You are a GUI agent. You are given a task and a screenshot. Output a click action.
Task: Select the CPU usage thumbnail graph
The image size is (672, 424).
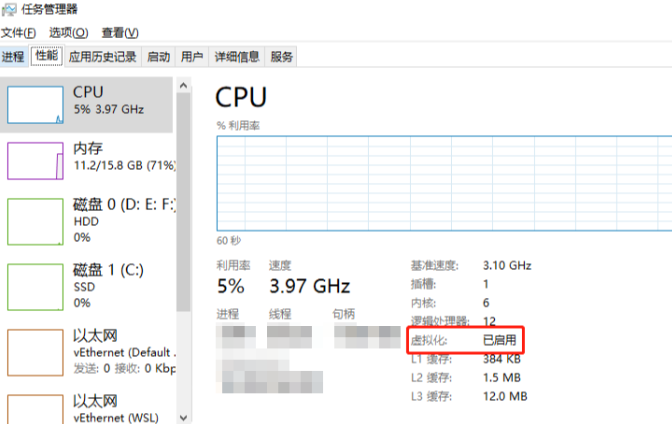coord(36,104)
